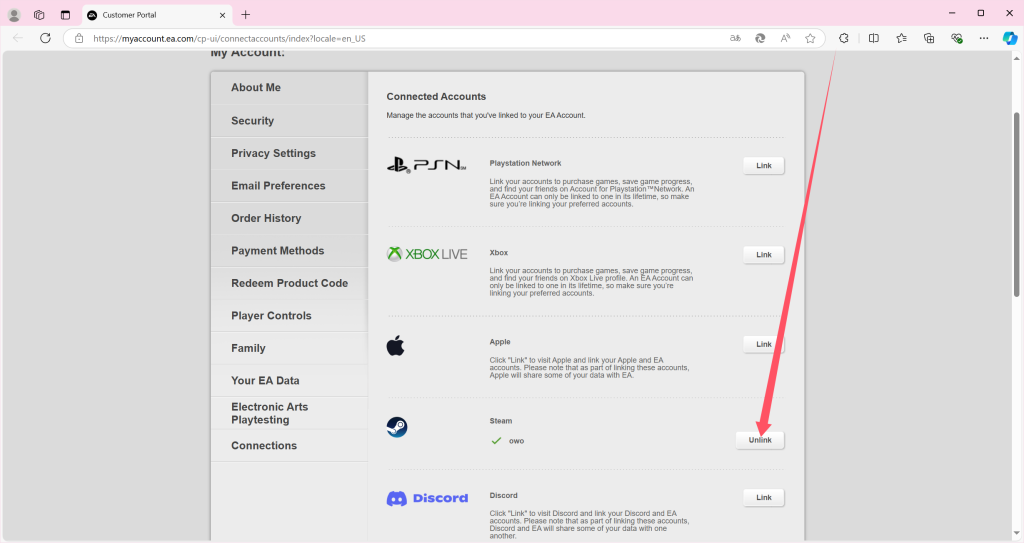Open Browser essentials heart icon

coord(957,39)
